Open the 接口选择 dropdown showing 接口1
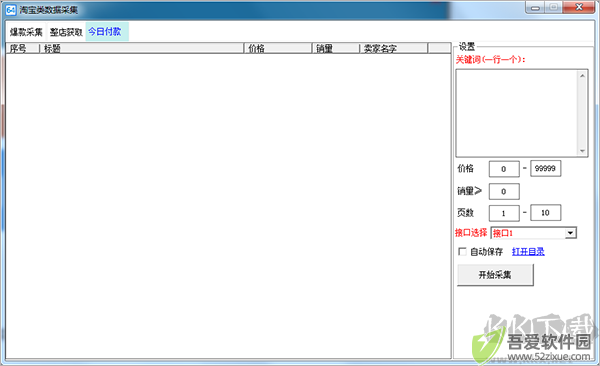The width and height of the screenshot is (600, 366). click(x=533, y=233)
